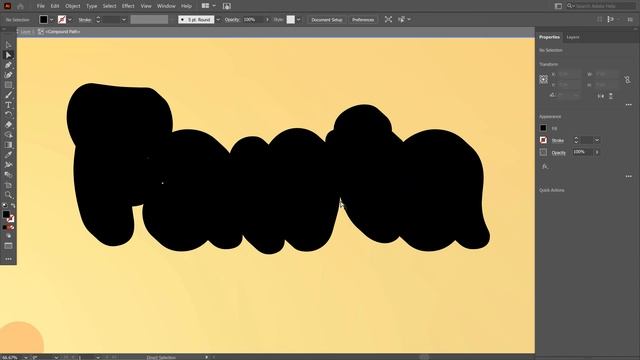The height and width of the screenshot is (360, 640).
Task: Select the Blend tool
Action: (x=8, y=164)
